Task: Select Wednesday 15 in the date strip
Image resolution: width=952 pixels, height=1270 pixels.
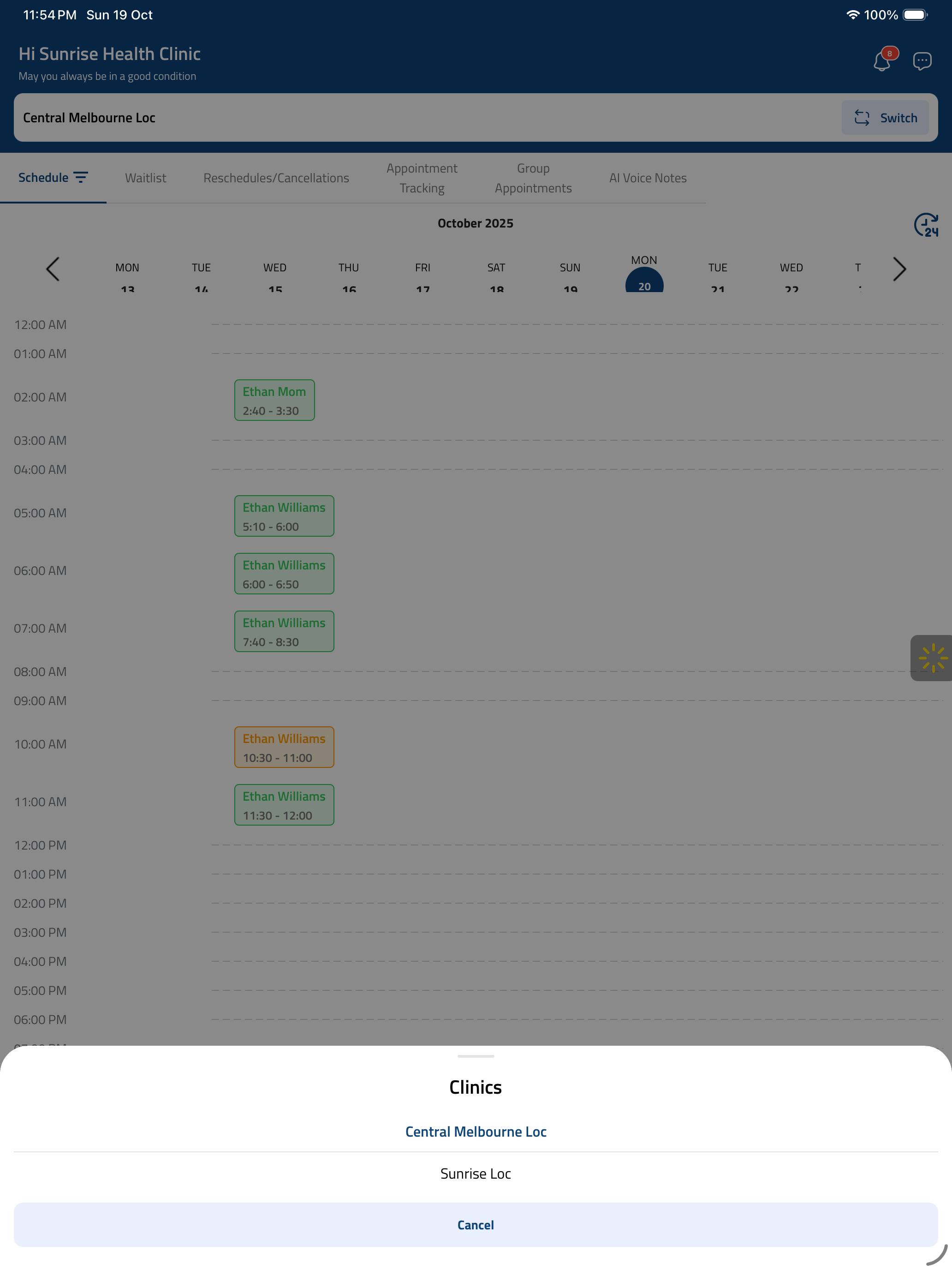Action: [x=275, y=277]
